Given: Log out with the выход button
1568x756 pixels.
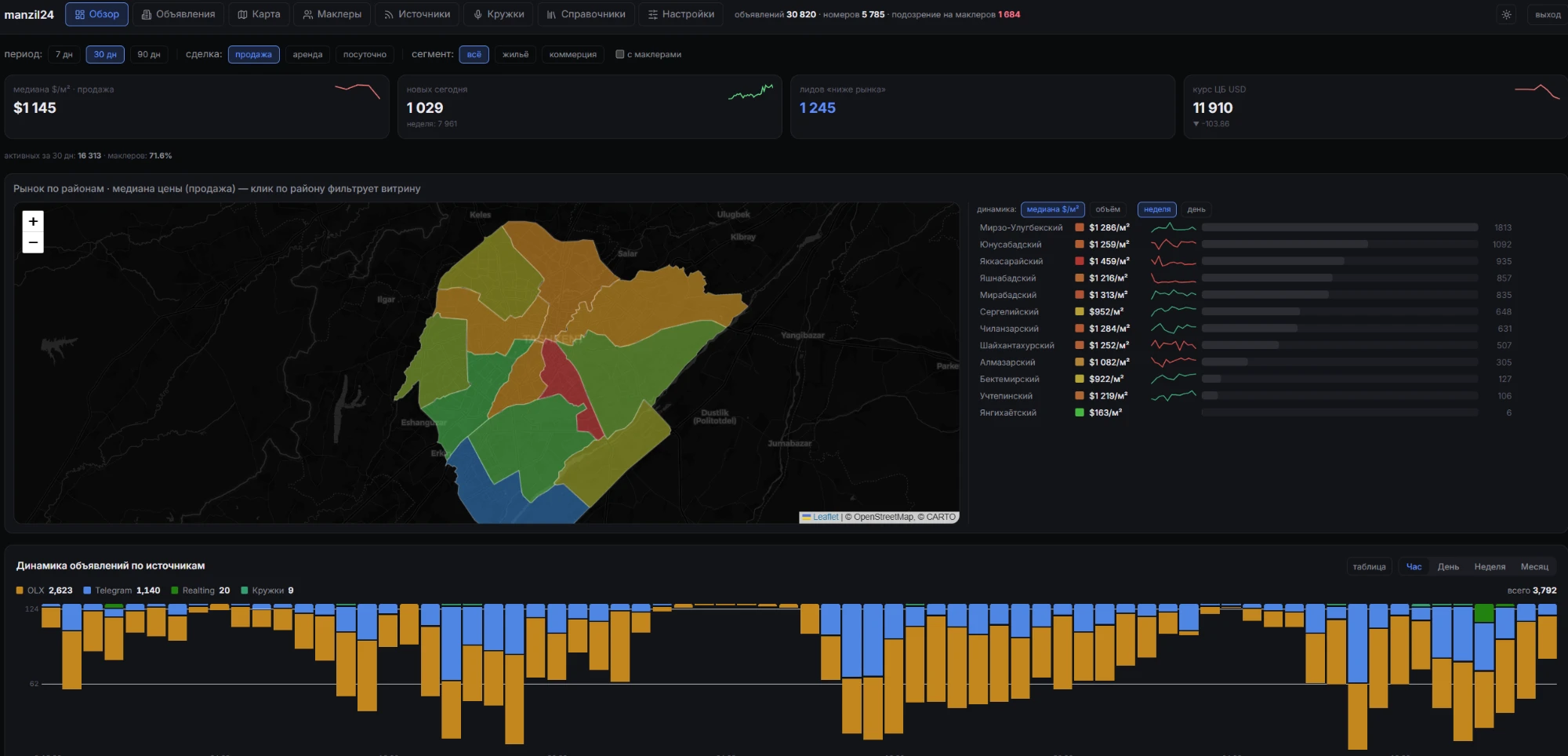Looking at the screenshot, I should (1548, 14).
